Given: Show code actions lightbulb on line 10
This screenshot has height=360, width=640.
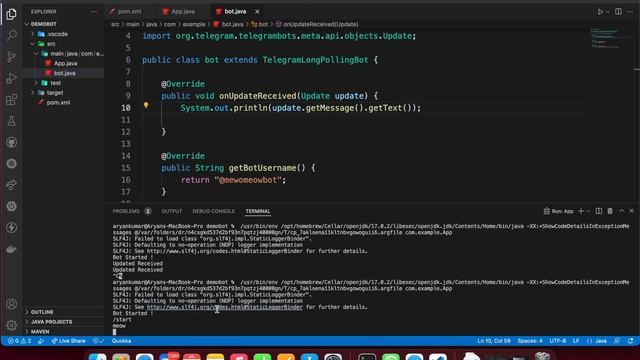Looking at the screenshot, I should point(146,105).
